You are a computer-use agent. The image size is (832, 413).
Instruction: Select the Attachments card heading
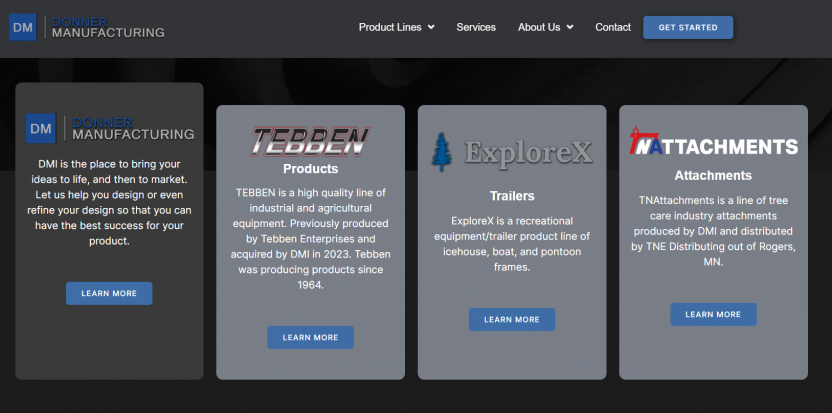click(x=713, y=175)
